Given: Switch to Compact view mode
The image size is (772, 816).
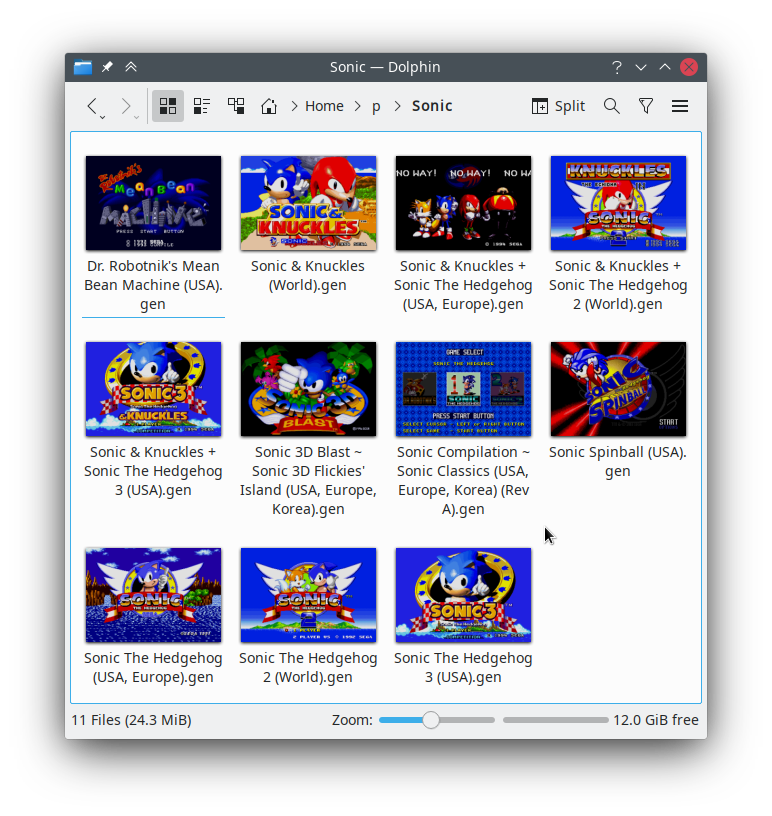Looking at the screenshot, I should pos(201,106).
